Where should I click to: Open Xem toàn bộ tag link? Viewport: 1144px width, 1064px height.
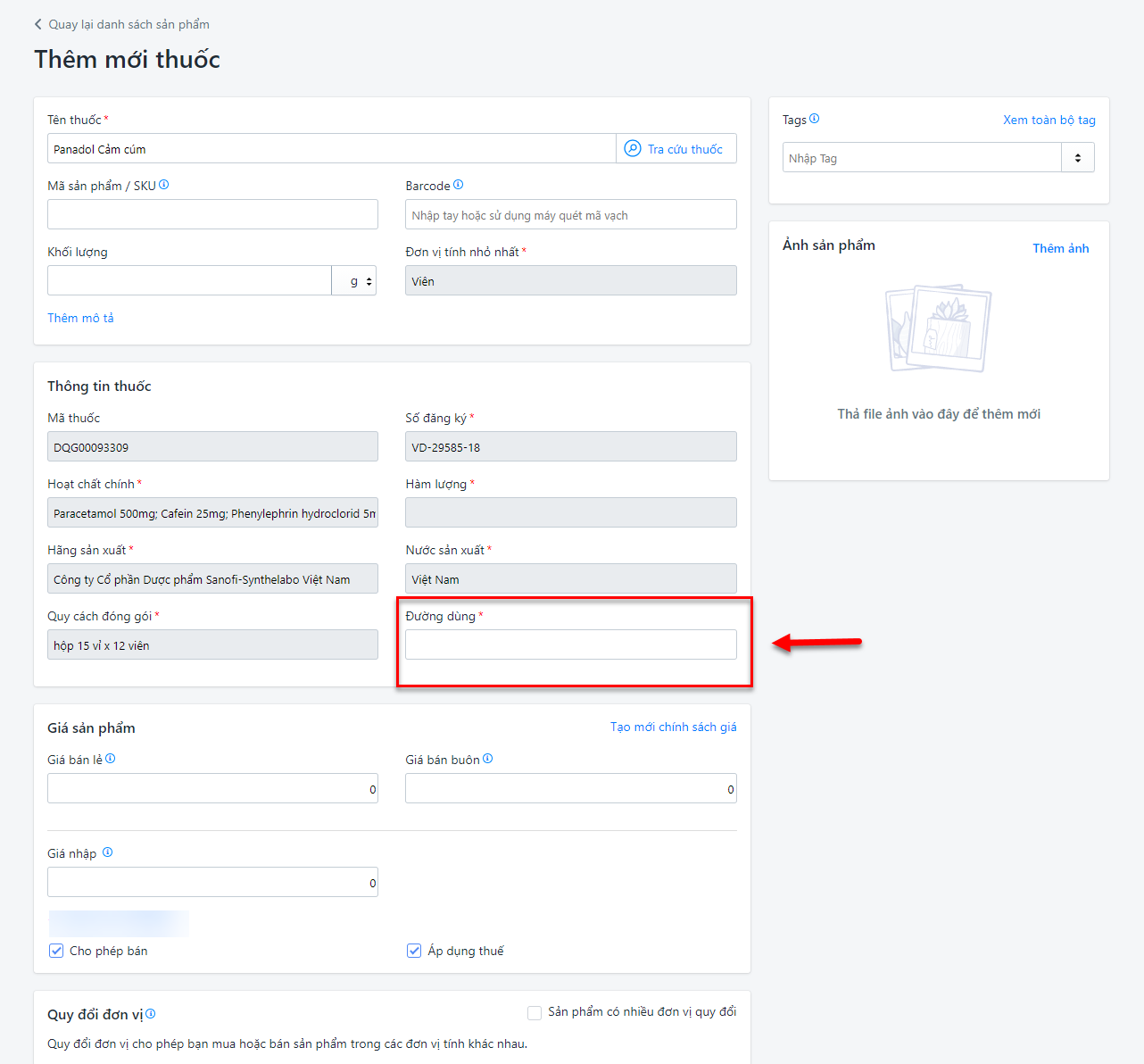(1049, 120)
